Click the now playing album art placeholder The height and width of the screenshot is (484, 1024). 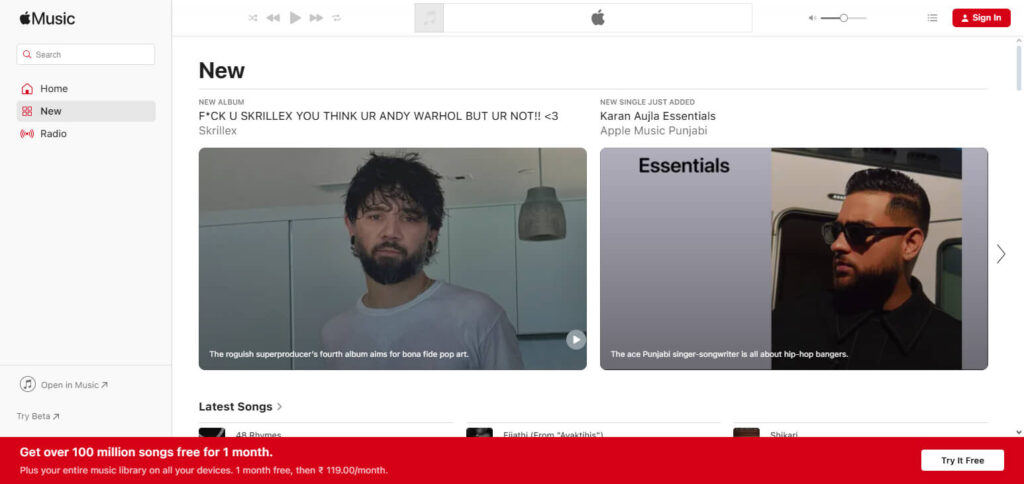point(429,18)
